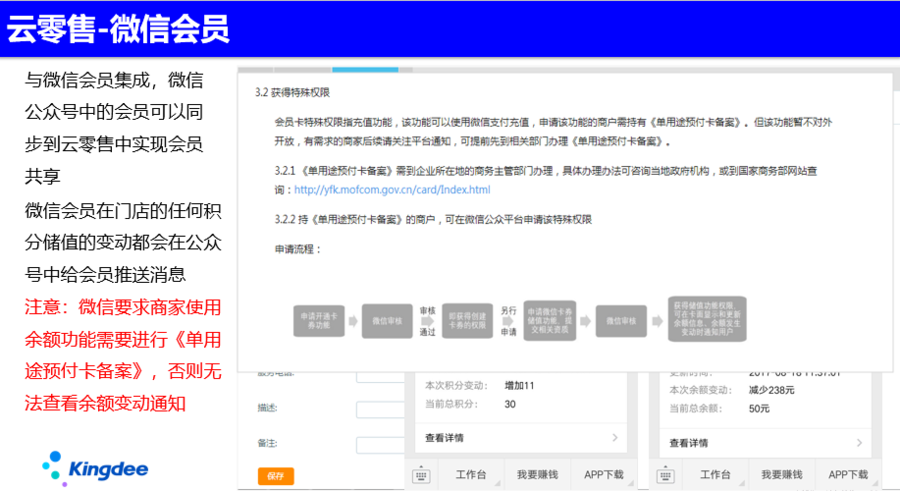Click the red 注意 warning paragraph
900x491 pixels.
(122, 355)
